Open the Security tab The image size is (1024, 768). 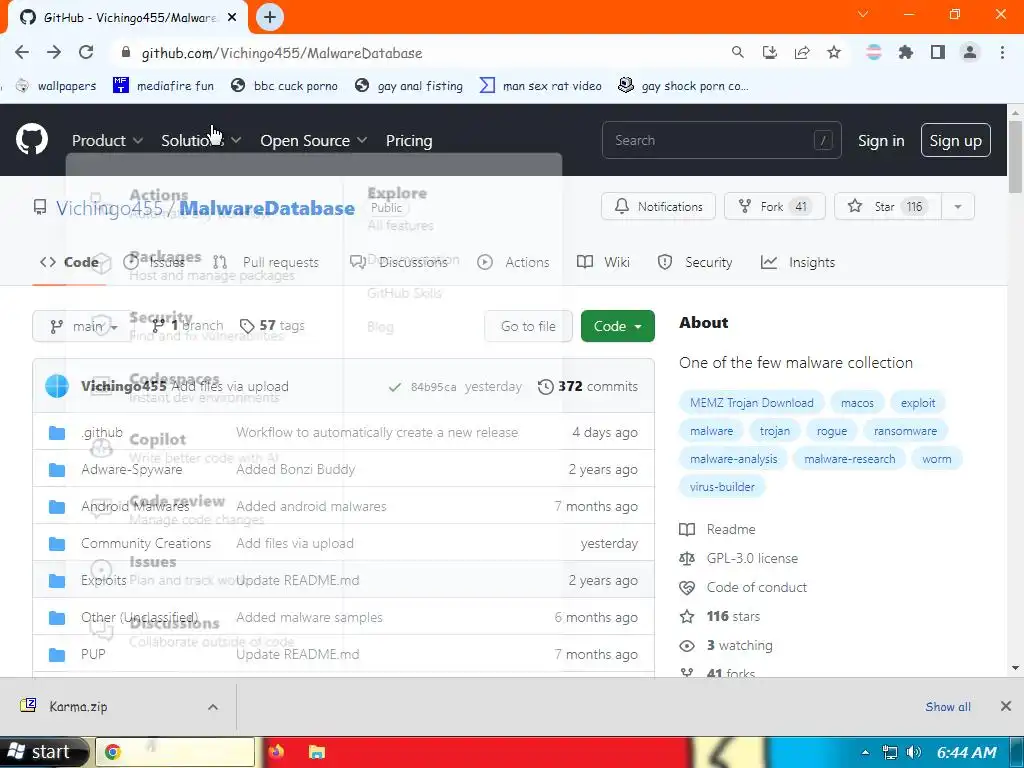click(x=695, y=262)
